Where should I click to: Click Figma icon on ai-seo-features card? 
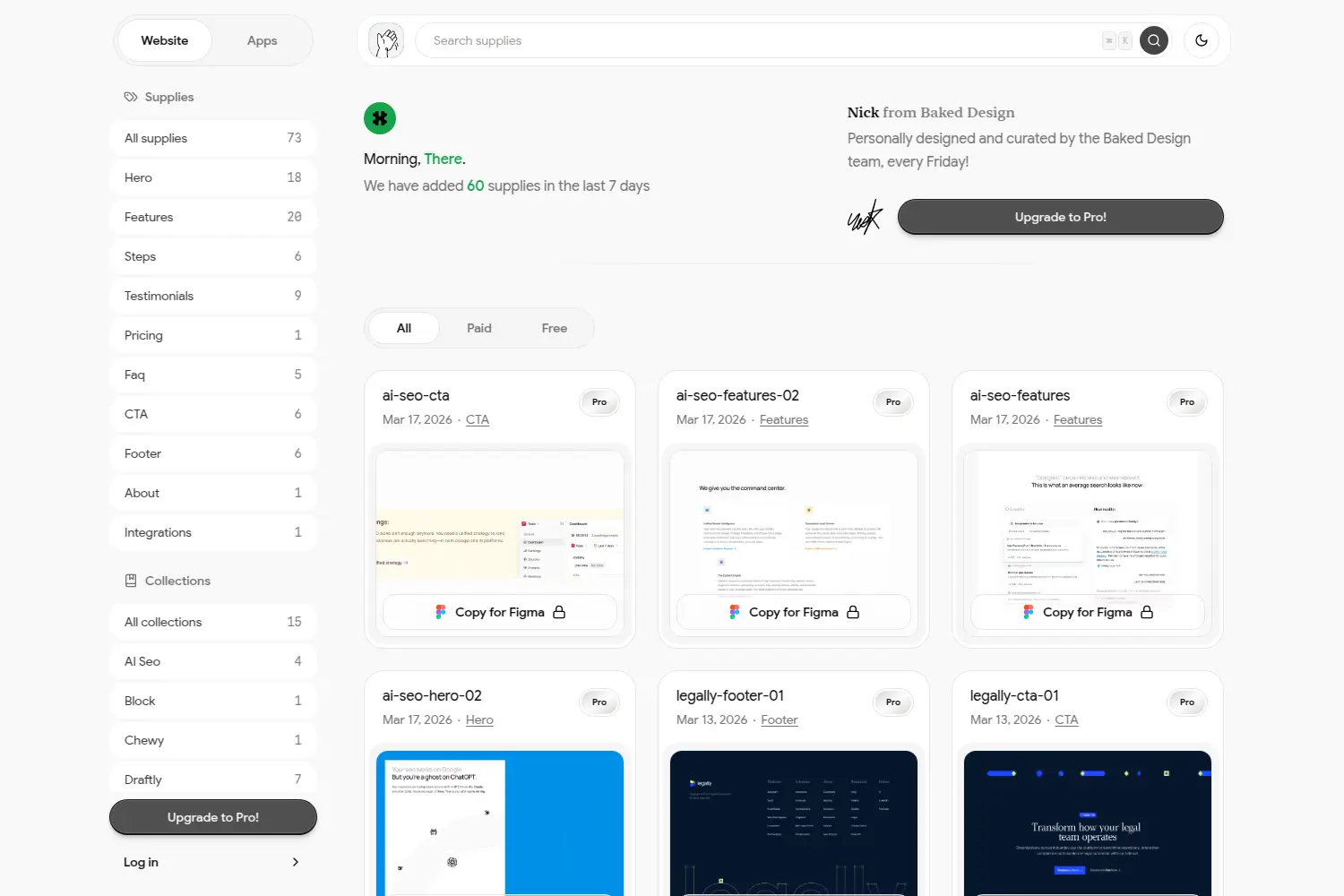(1028, 612)
